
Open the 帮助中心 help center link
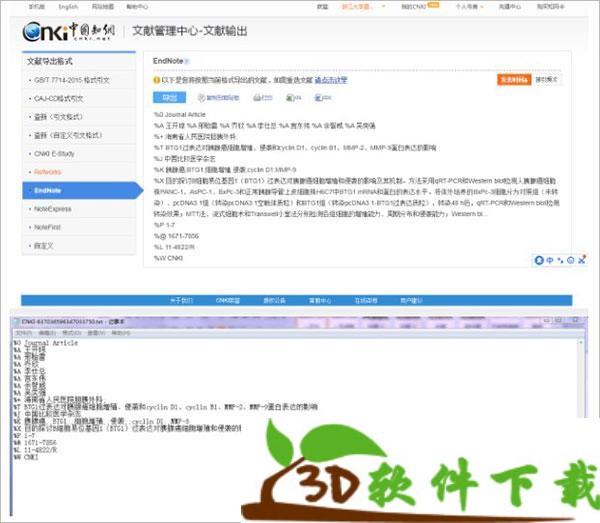[137, 7]
